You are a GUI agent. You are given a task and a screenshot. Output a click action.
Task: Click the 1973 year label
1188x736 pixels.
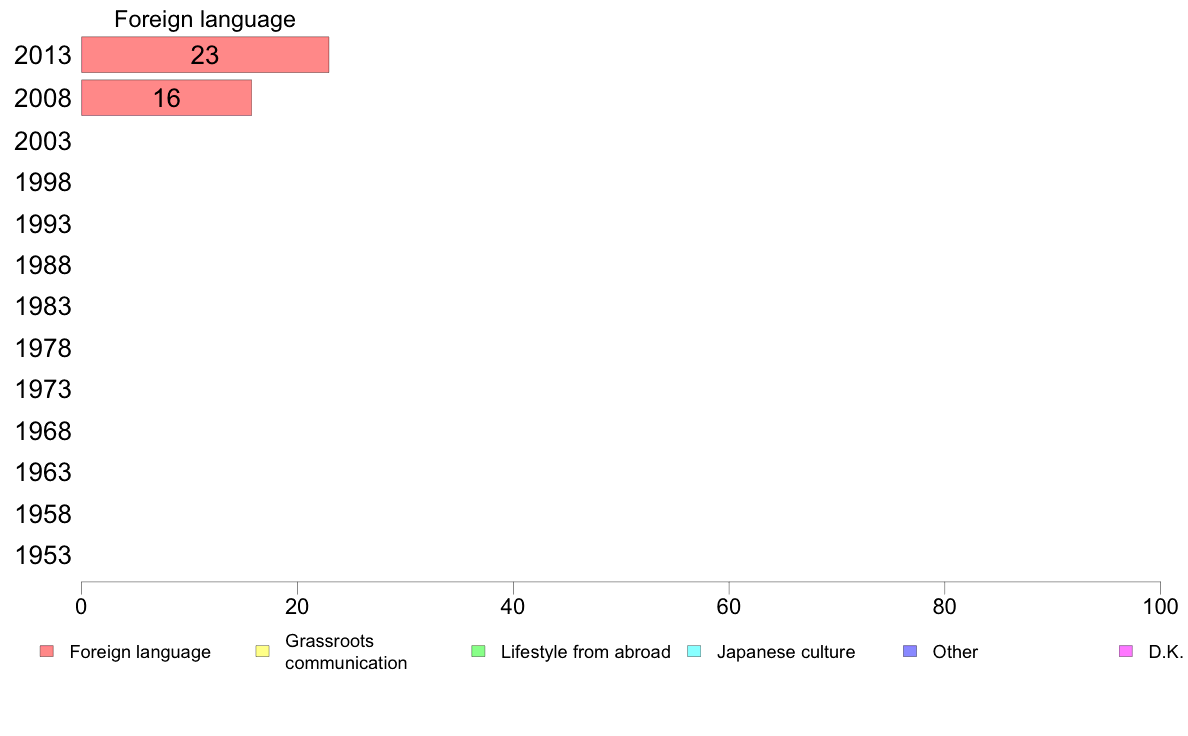click(43, 390)
